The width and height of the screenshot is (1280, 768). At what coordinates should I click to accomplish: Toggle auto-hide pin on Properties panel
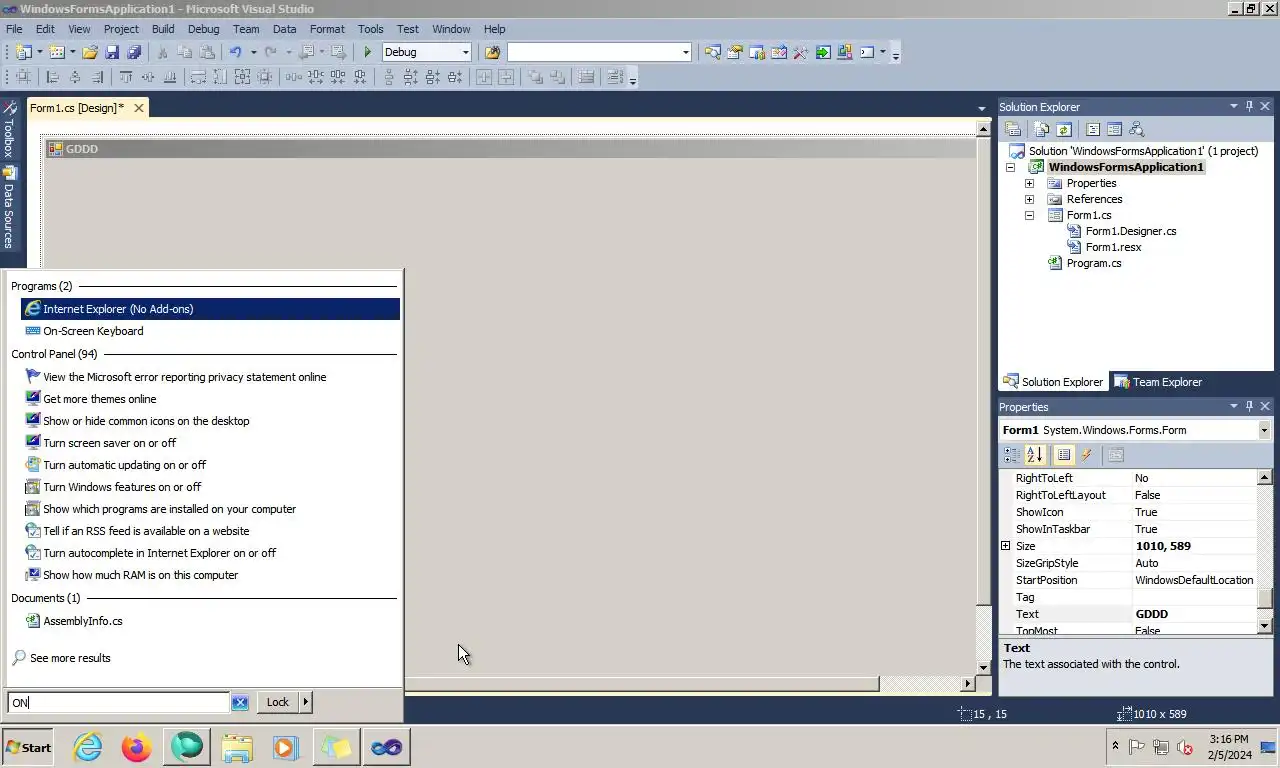[x=1249, y=406]
